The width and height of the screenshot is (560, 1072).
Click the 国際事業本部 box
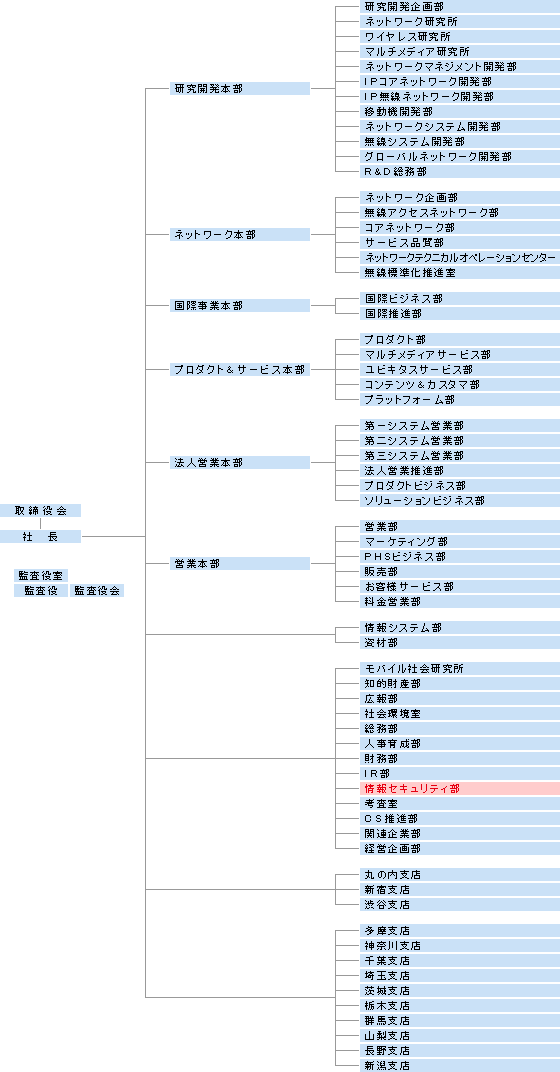(240, 306)
